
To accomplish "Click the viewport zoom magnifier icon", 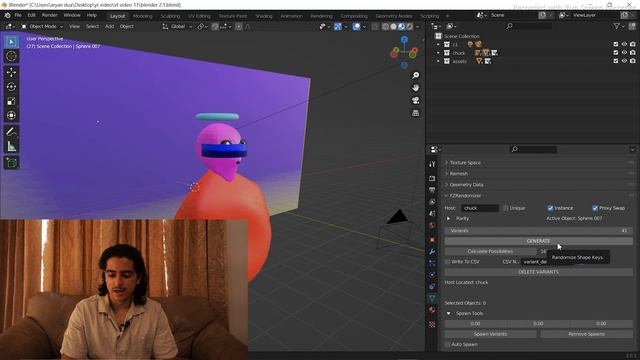I will [416, 75].
